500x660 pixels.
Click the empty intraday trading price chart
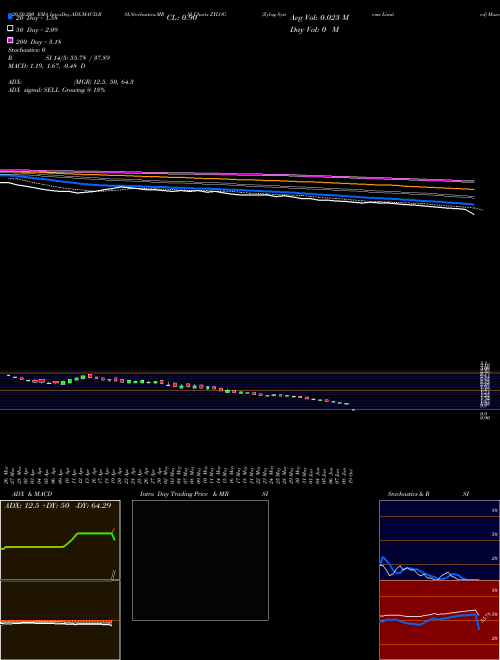pyautogui.click(x=200, y=560)
